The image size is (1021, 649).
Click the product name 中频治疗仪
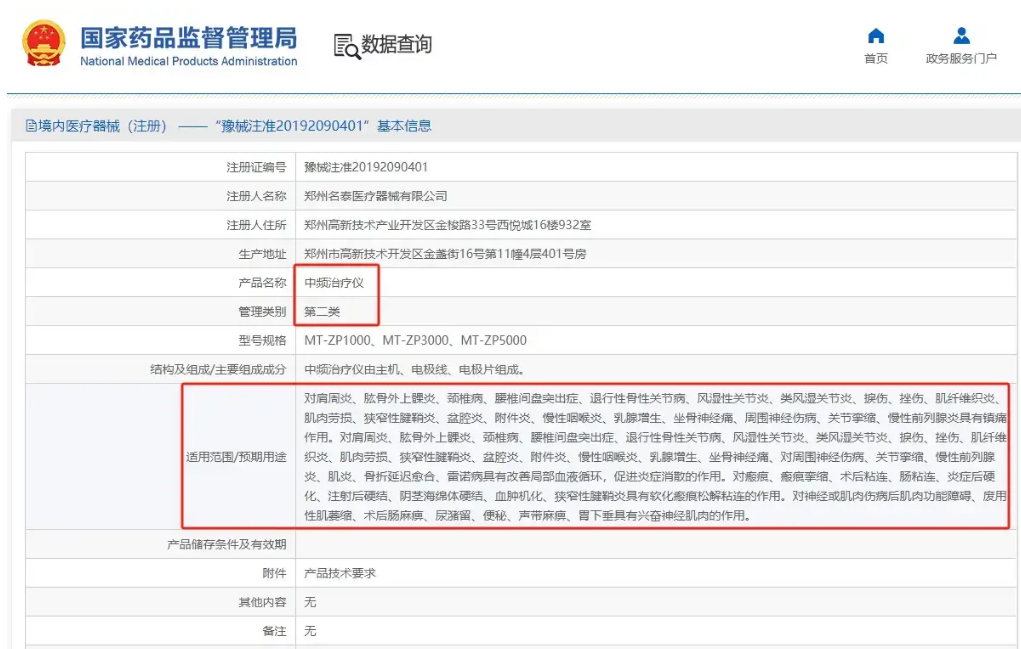335,283
